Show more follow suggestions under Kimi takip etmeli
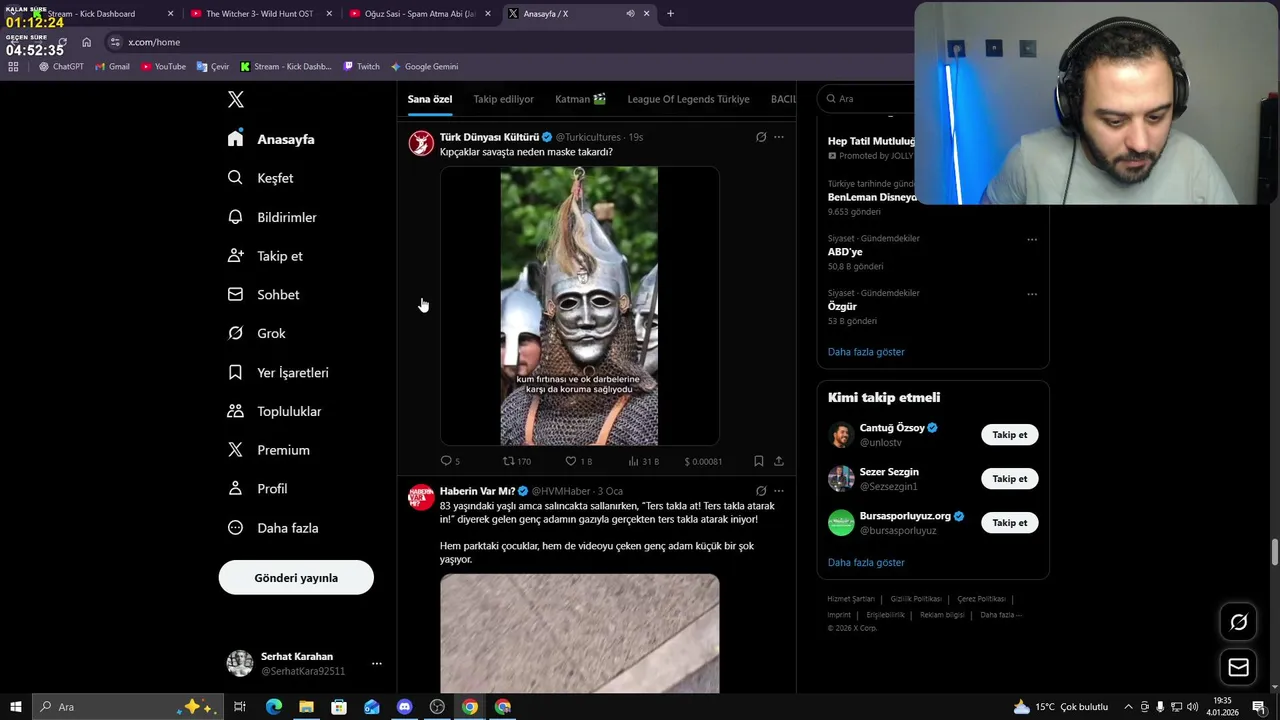1280x720 pixels. click(x=866, y=562)
